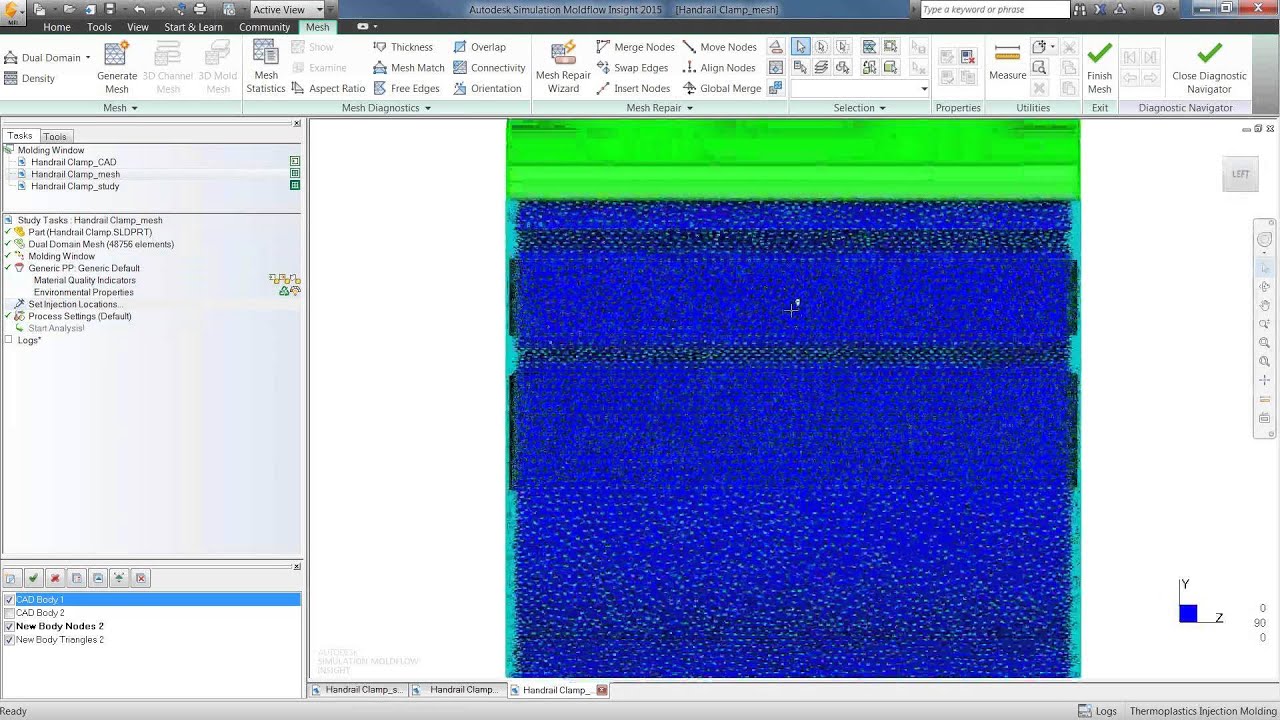This screenshot has height=720, width=1280.
Task: Click the green checkmark activate layer icon
Action: coord(33,578)
